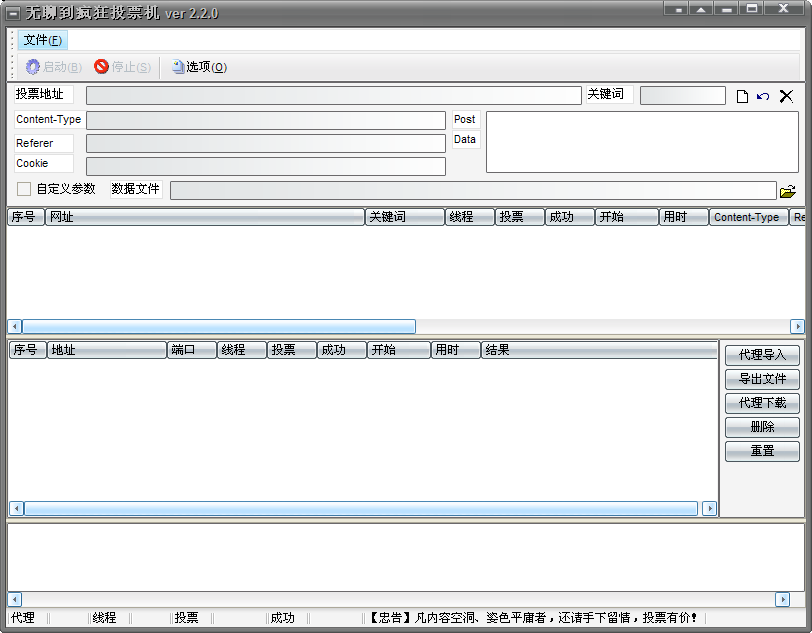The width and height of the screenshot is (812, 633).
Task: Click inside the 投票地址 input field
Action: (x=330, y=95)
